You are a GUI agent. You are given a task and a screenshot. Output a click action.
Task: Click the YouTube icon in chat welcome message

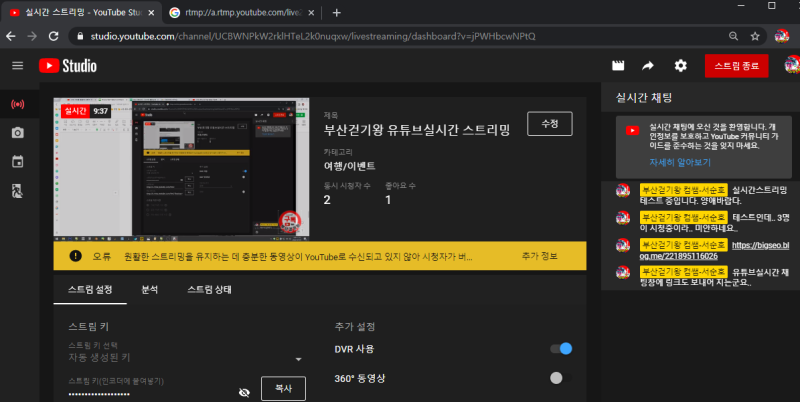coord(633,131)
